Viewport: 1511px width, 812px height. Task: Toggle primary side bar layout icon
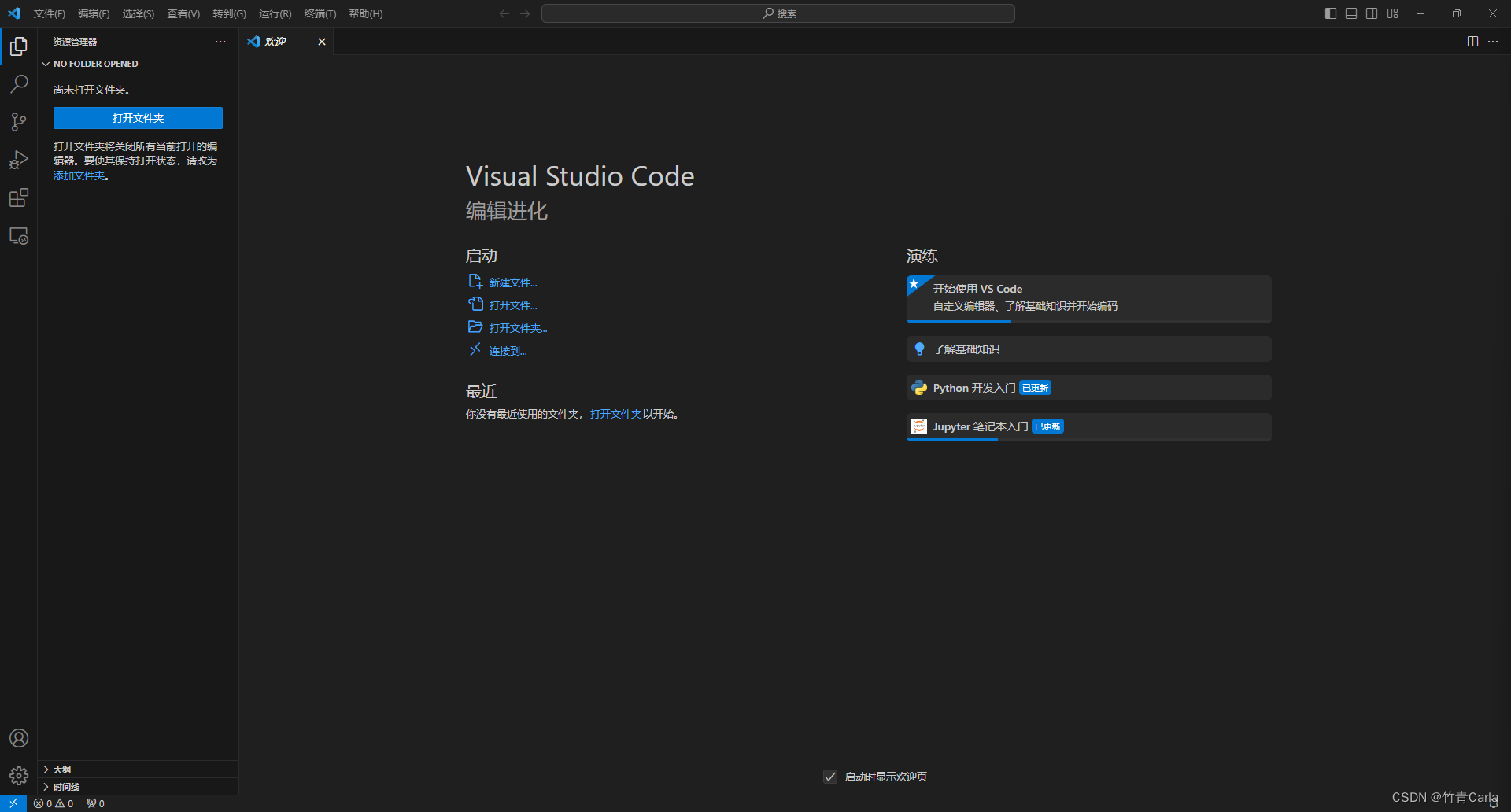(1331, 13)
